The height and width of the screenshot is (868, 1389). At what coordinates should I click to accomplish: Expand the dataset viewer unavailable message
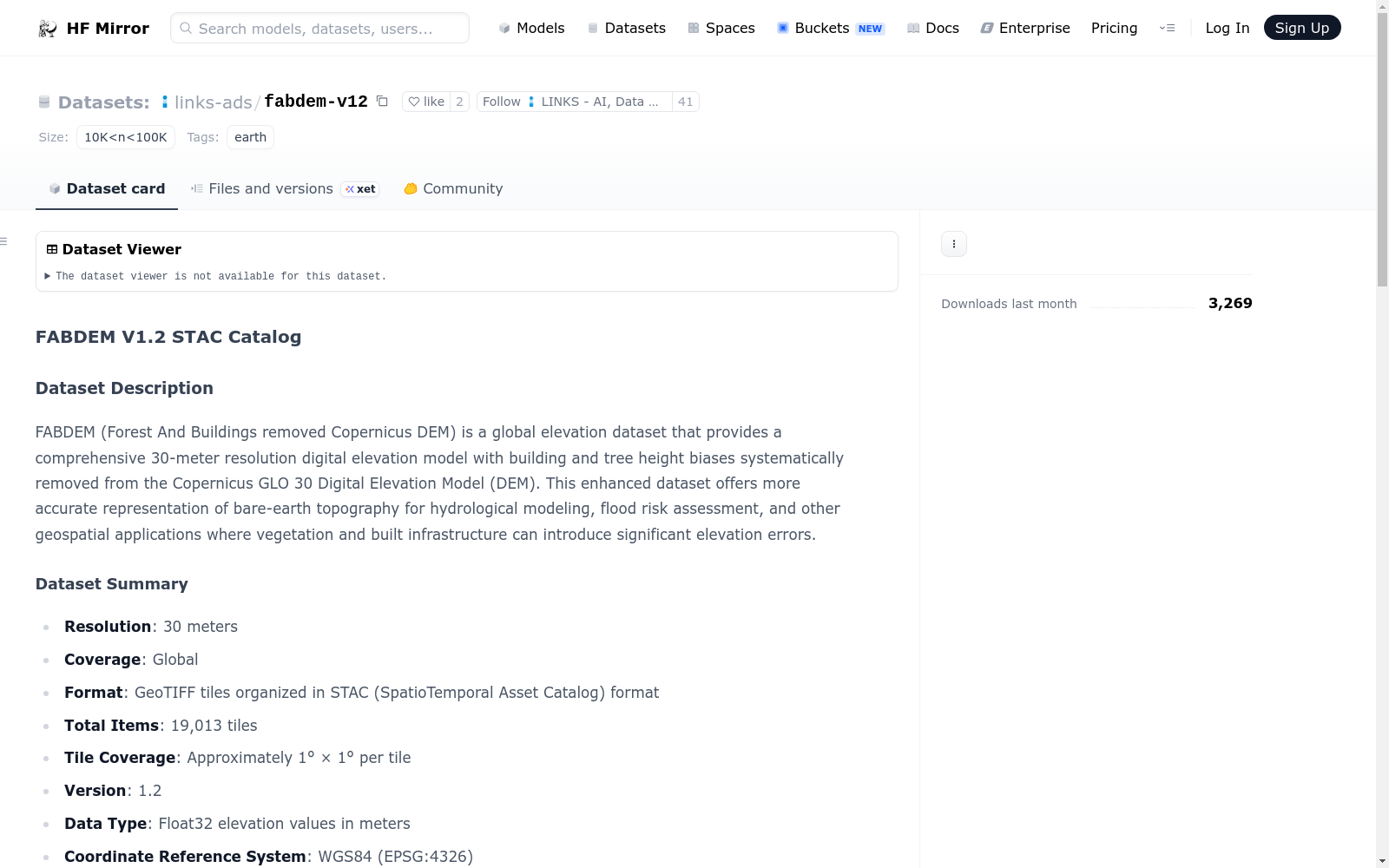(x=216, y=276)
